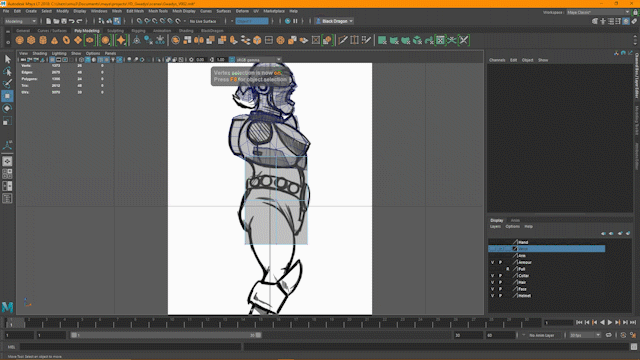Click the MEL command line input
The image size is (640, 360).
point(131,347)
